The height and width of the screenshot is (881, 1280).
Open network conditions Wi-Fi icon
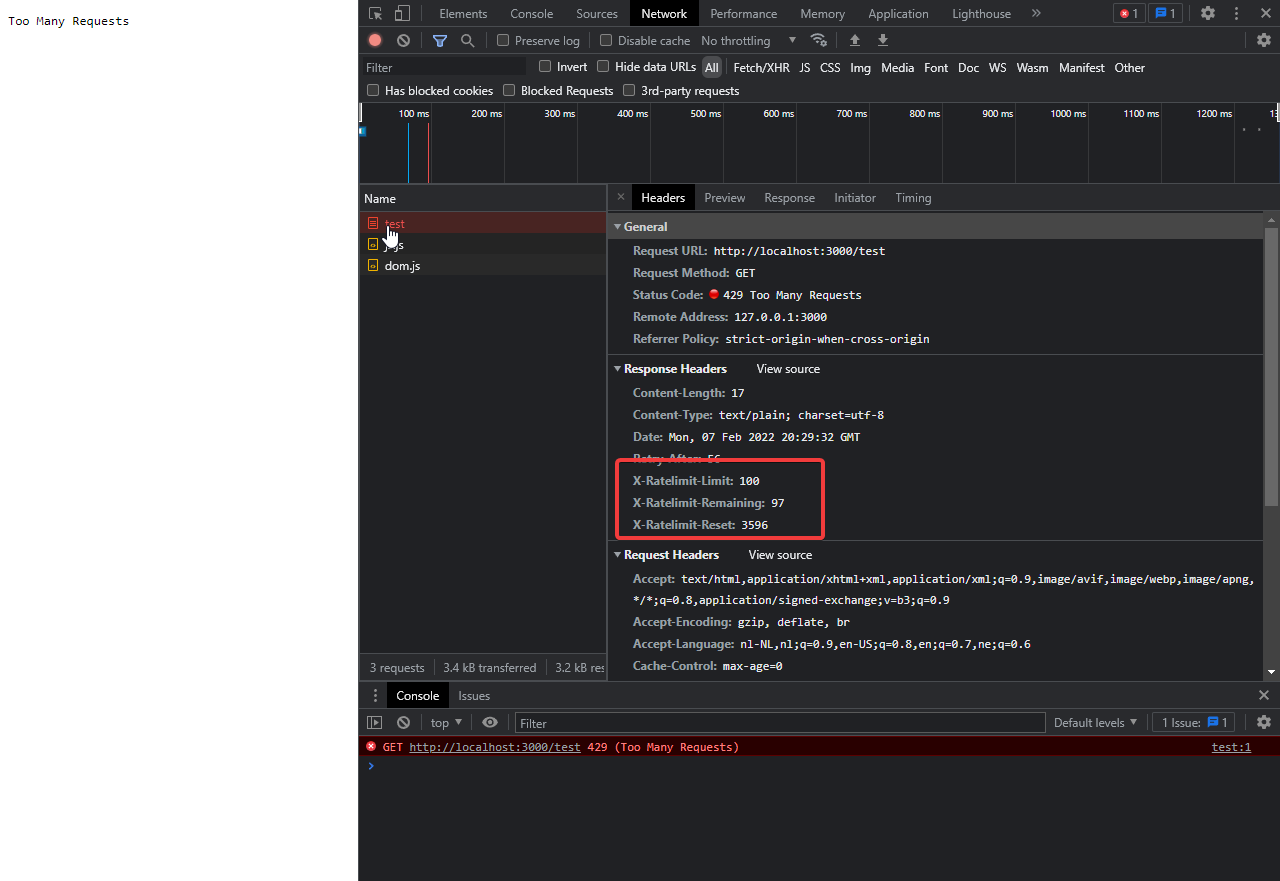pyautogui.click(x=819, y=40)
